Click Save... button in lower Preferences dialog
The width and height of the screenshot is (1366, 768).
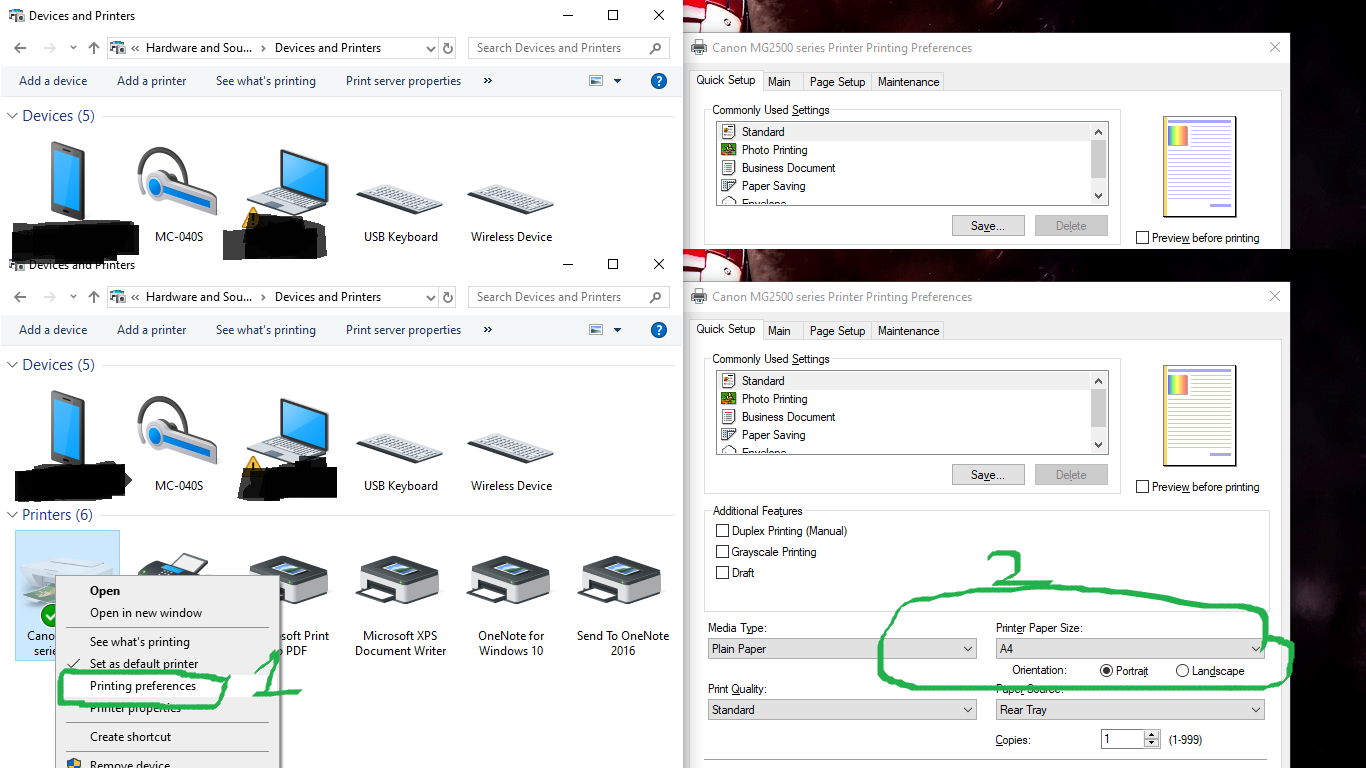(988, 475)
